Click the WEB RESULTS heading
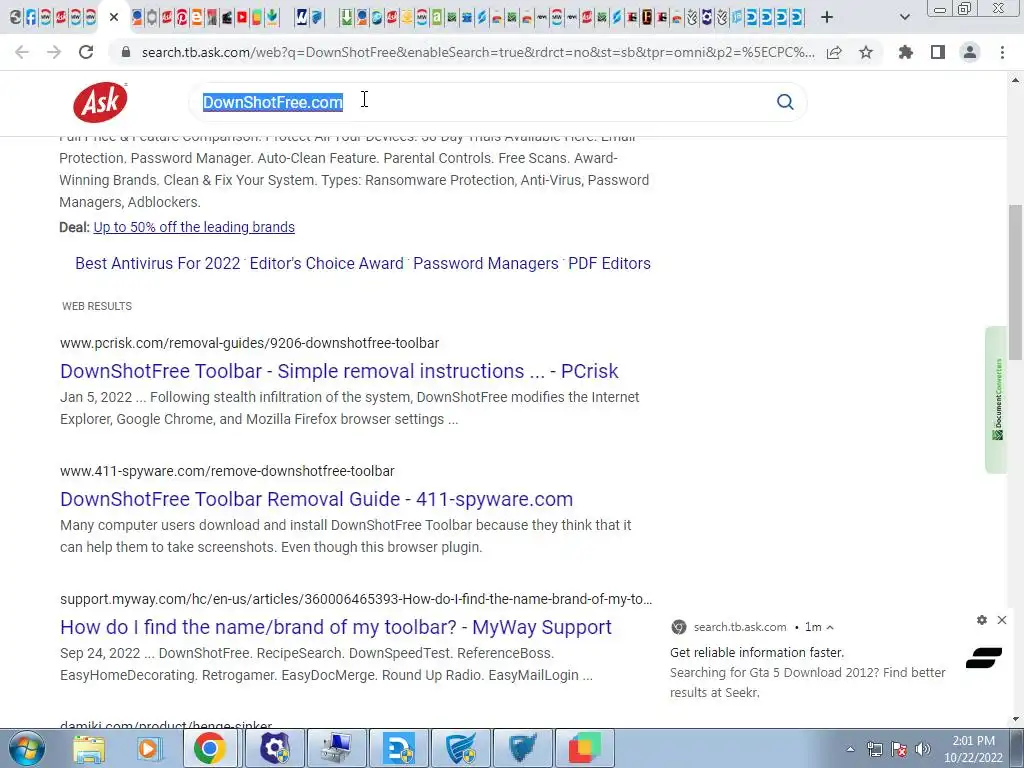 [97, 306]
